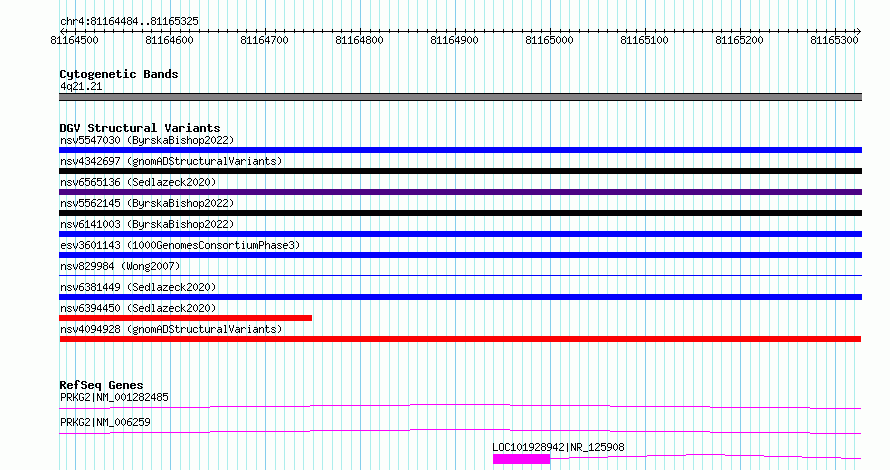Select the nsv5547030 (ByrskaBishop2022) label
The height and width of the screenshot is (470, 890).
pyautogui.click(x=147, y=140)
